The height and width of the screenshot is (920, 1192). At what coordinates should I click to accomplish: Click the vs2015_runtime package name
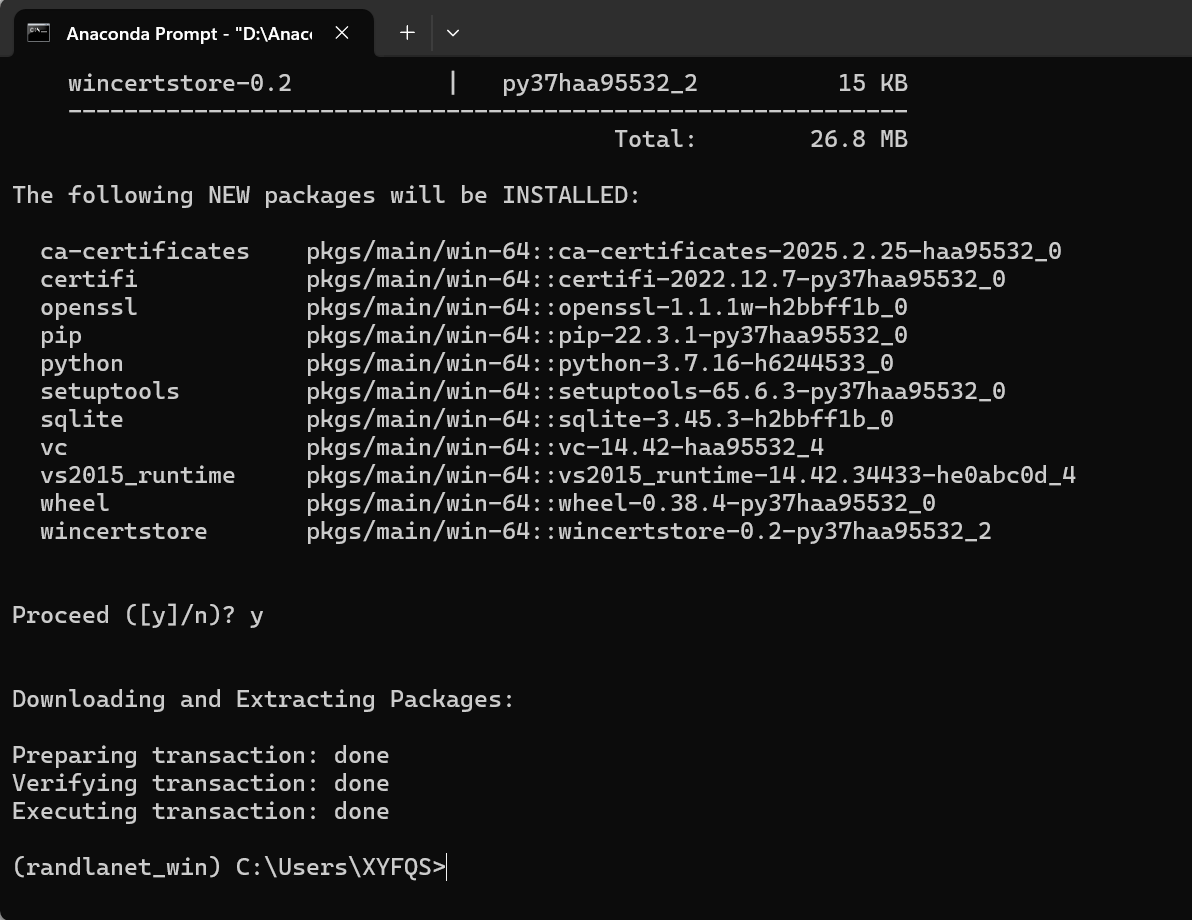pyautogui.click(x=137, y=475)
